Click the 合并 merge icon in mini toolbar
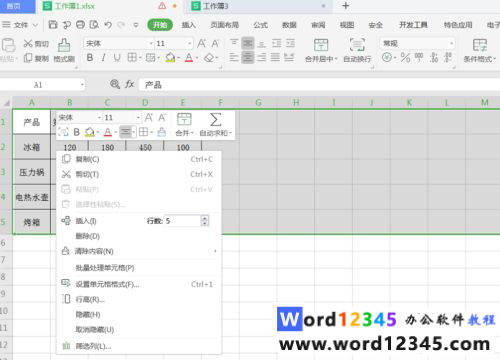Viewport: 500px width, 360px height. pos(184,119)
